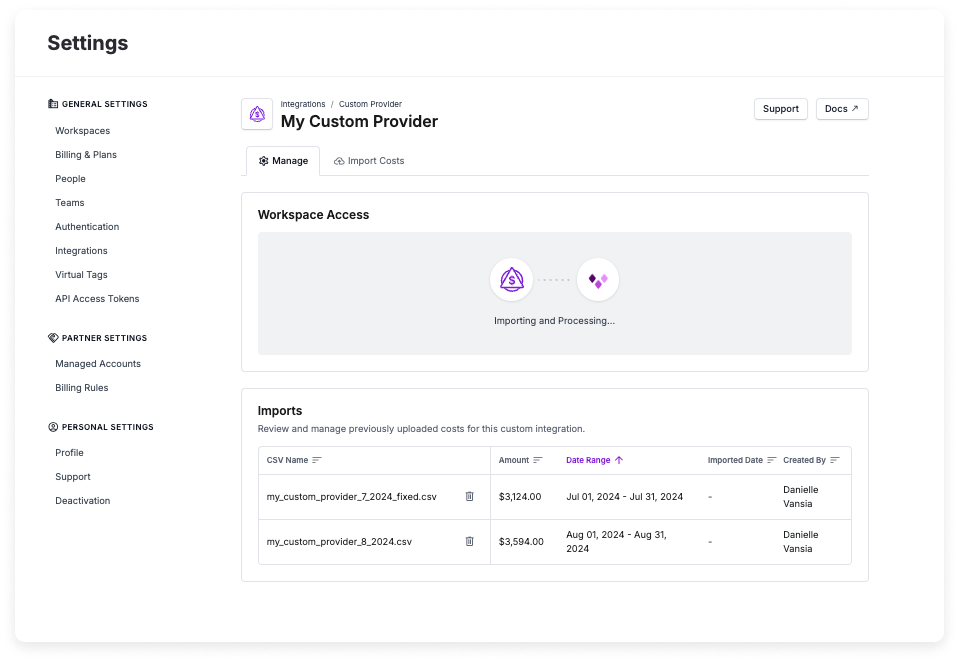
Task: Open Virtual Tags settings
Action: (x=81, y=275)
